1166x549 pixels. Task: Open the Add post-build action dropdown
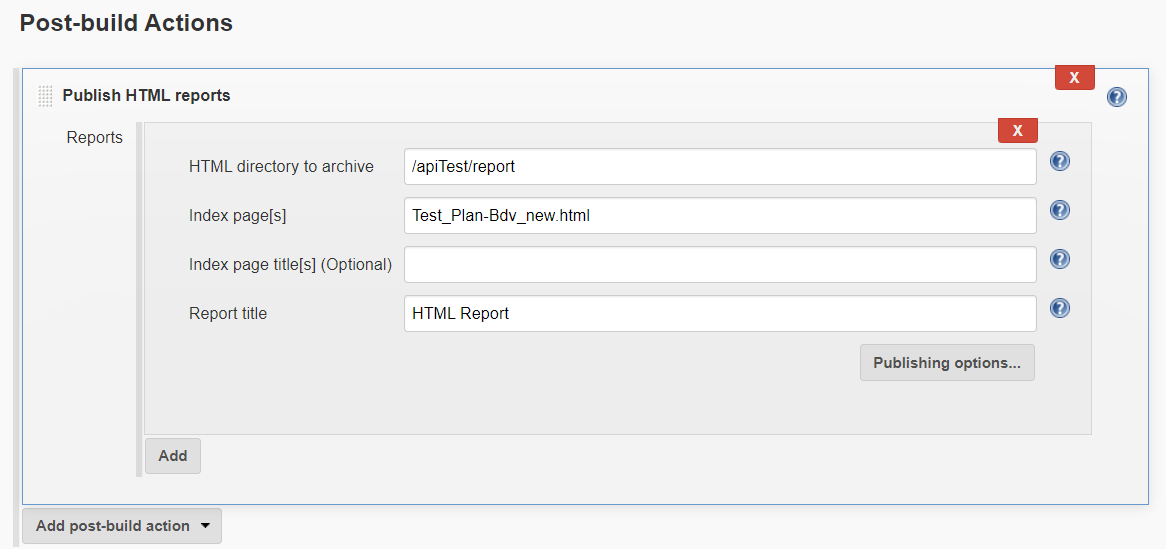click(x=122, y=526)
